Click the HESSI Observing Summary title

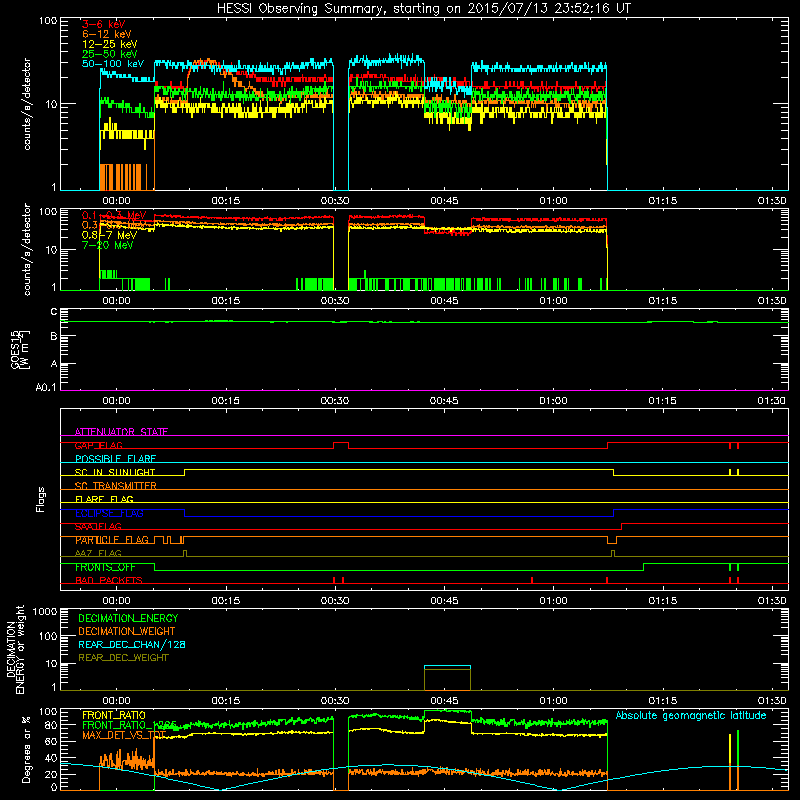(x=423, y=9)
